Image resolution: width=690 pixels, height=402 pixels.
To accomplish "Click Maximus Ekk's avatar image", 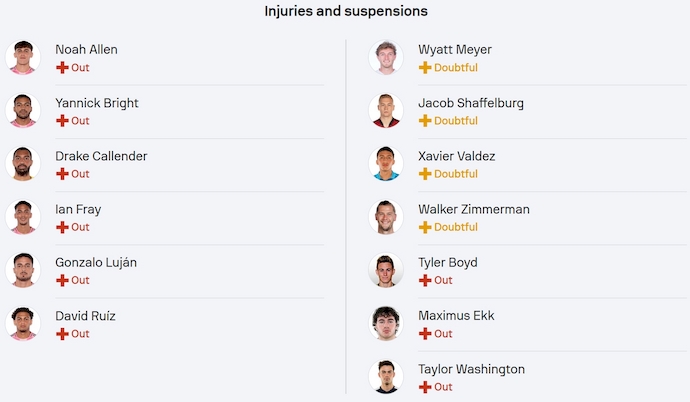I will tap(385, 324).
